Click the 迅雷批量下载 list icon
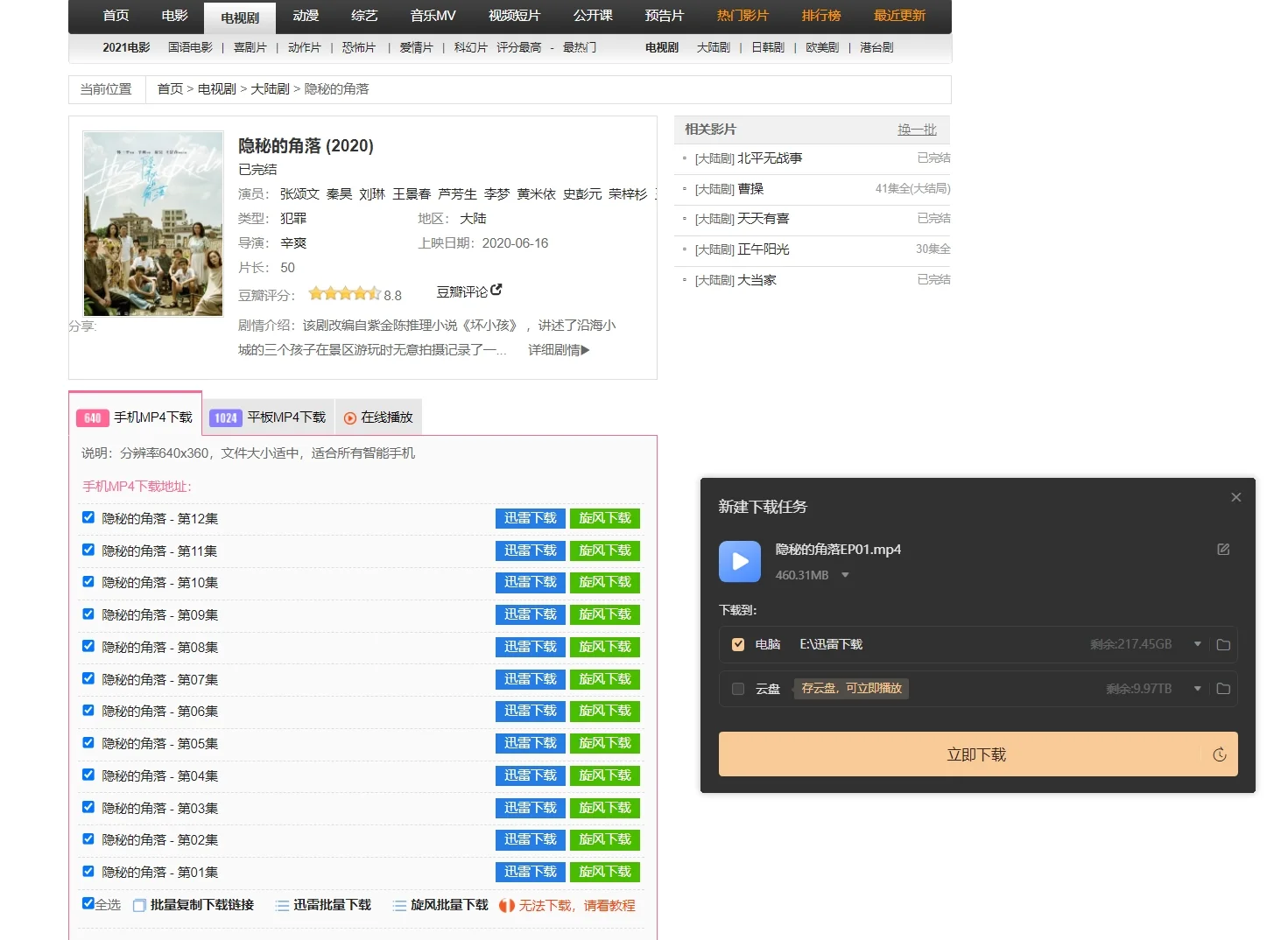 tap(282, 906)
